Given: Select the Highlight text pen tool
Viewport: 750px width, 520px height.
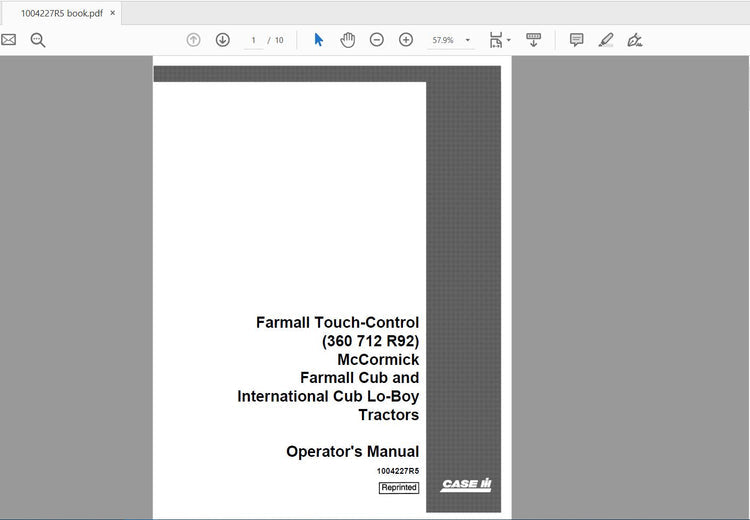Looking at the screenshot, I should tap(606, 40).
